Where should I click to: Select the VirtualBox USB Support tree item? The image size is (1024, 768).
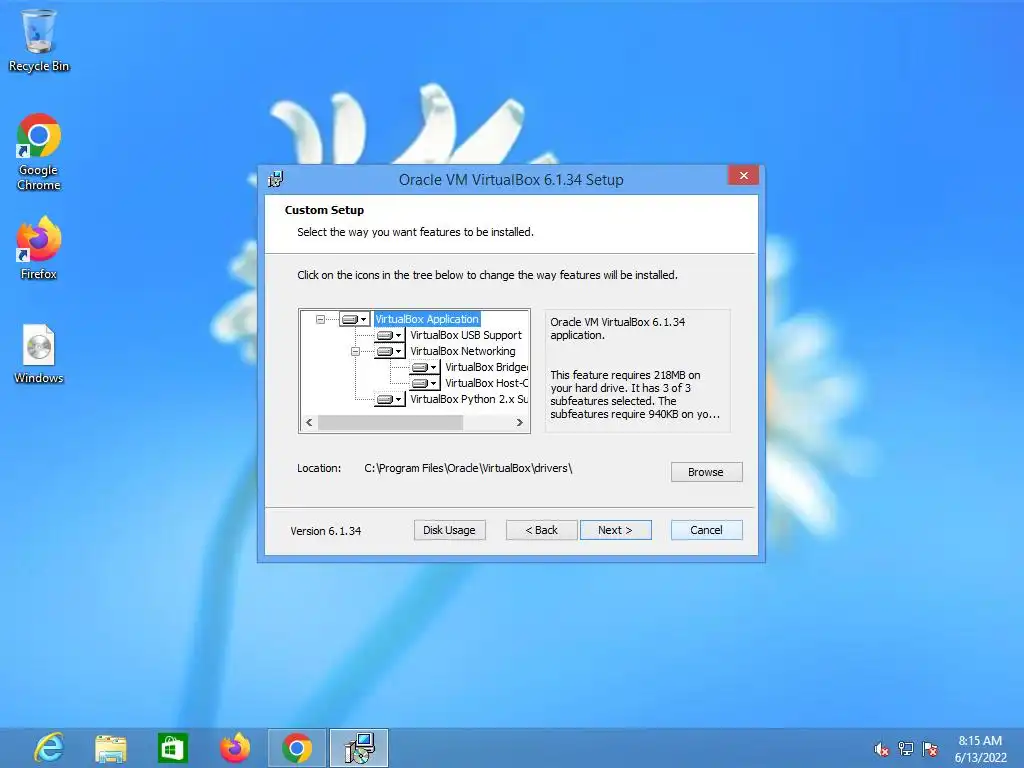click(466, 335)
